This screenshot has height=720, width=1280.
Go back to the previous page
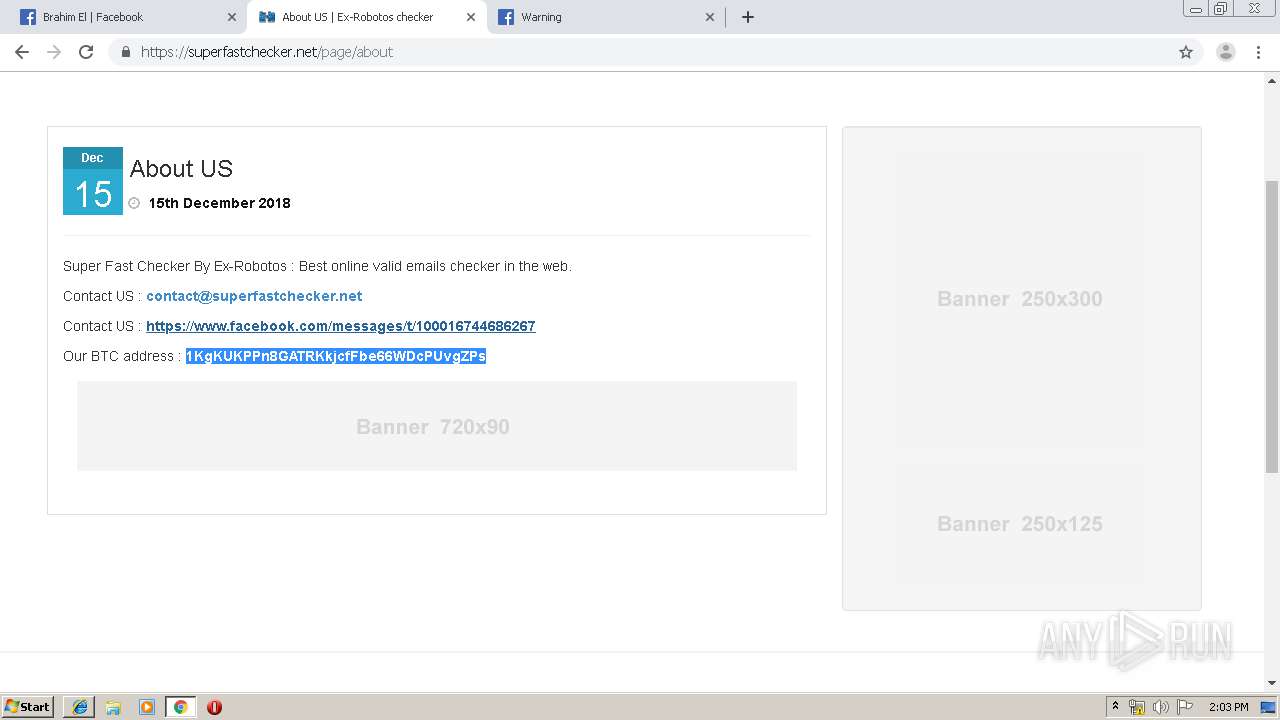[22, 52]
